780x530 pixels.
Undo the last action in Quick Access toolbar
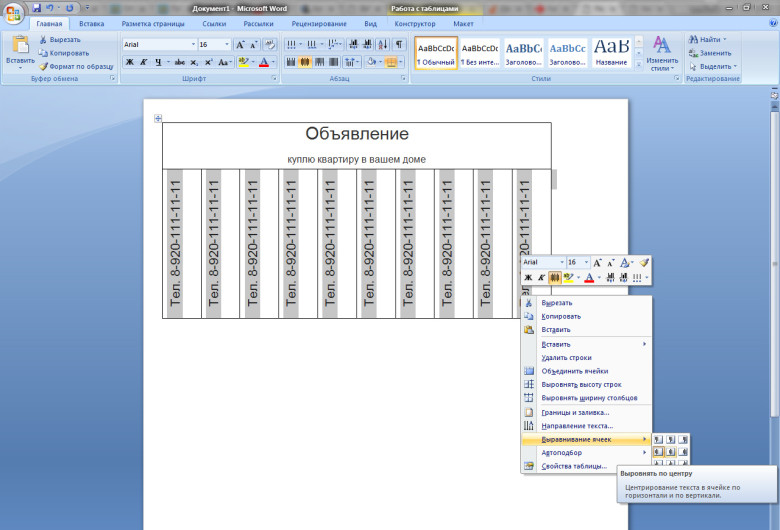(50, 8)
